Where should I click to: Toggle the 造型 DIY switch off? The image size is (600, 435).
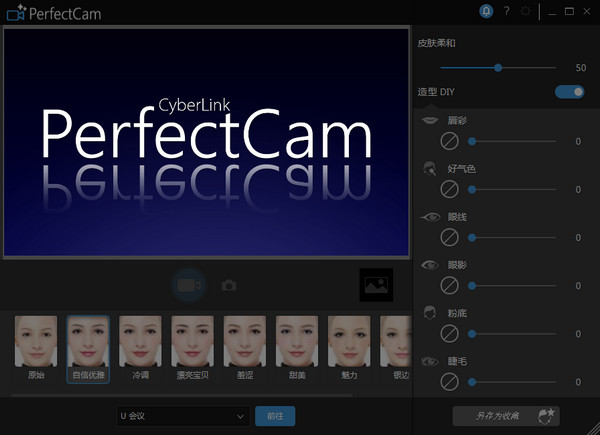(569, 92)
